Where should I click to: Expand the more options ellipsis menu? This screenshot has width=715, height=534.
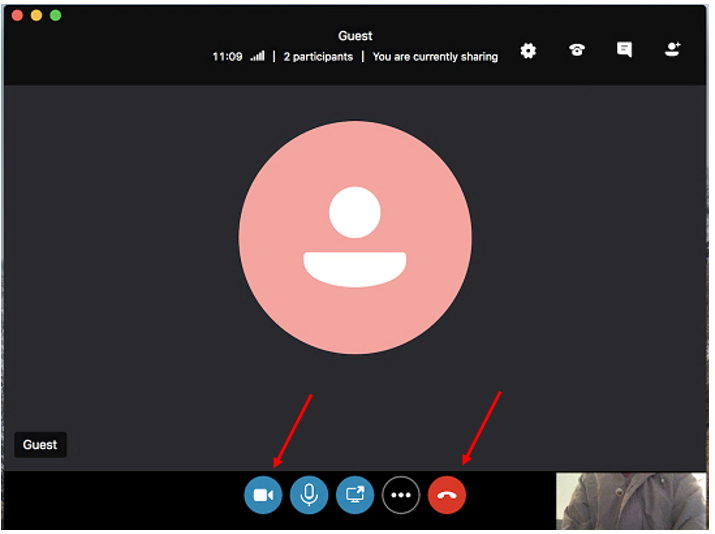(401, 494)
